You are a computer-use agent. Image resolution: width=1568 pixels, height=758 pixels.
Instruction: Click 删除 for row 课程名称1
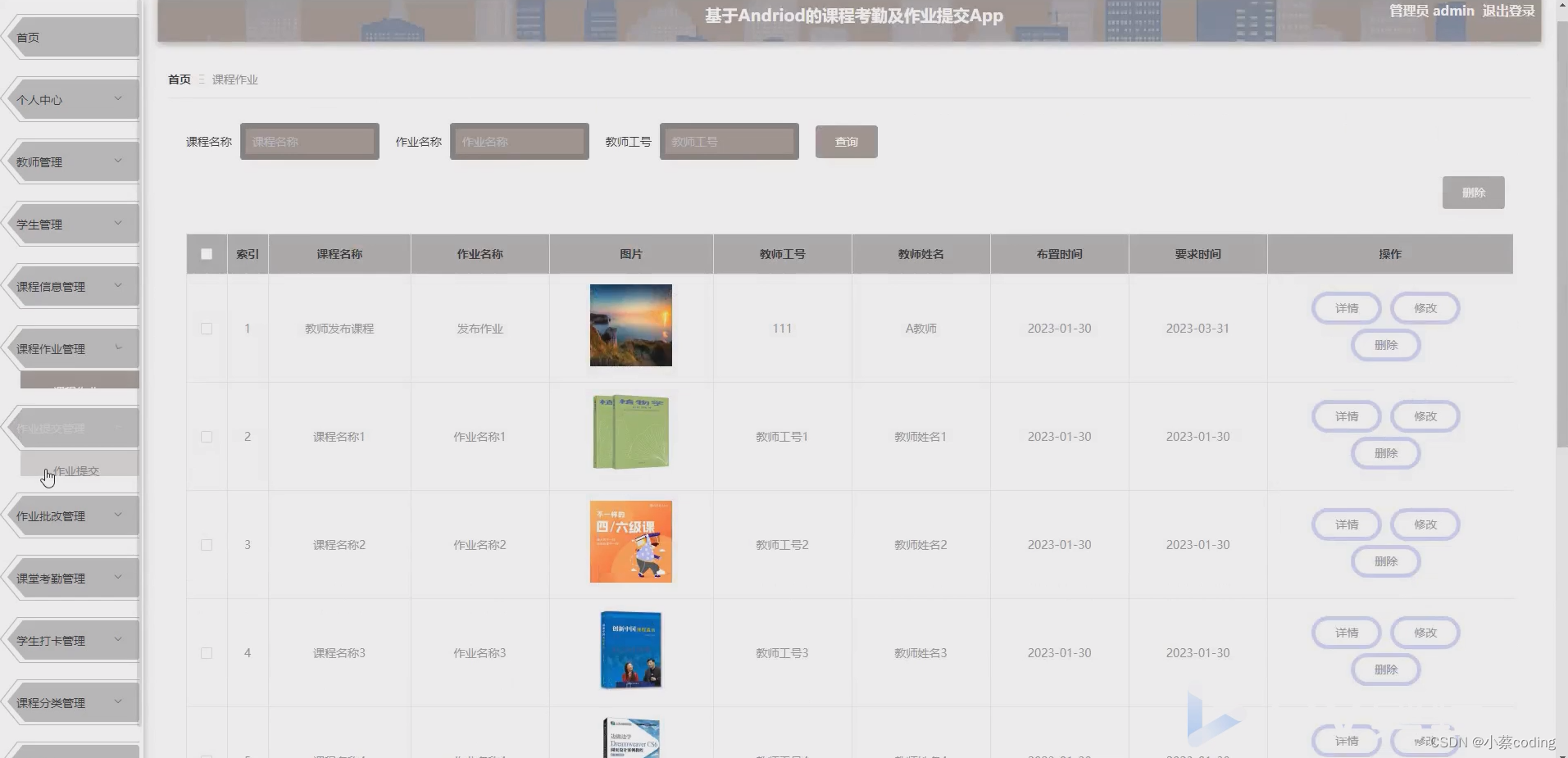(x=1386, y=453)
